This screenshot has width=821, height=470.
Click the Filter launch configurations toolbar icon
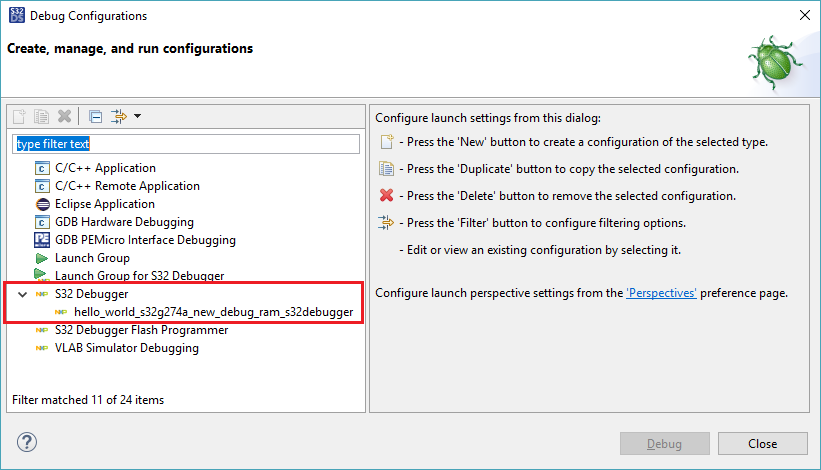click(x=120, y=116)
